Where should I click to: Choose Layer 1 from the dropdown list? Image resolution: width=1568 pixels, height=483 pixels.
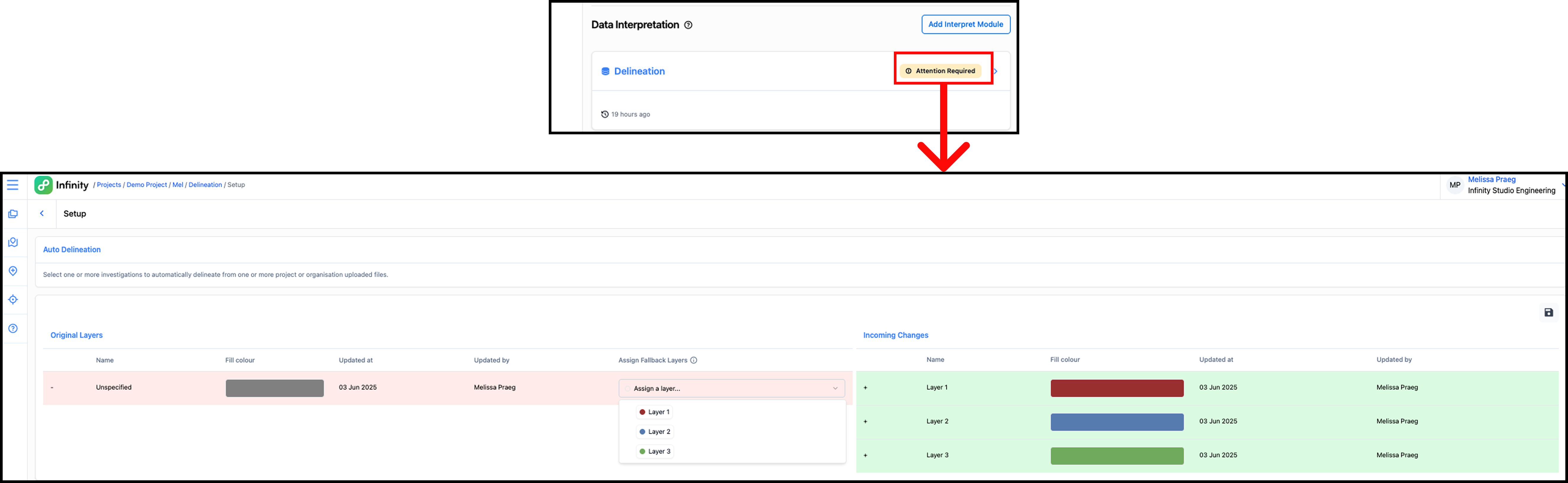point(654,412)
